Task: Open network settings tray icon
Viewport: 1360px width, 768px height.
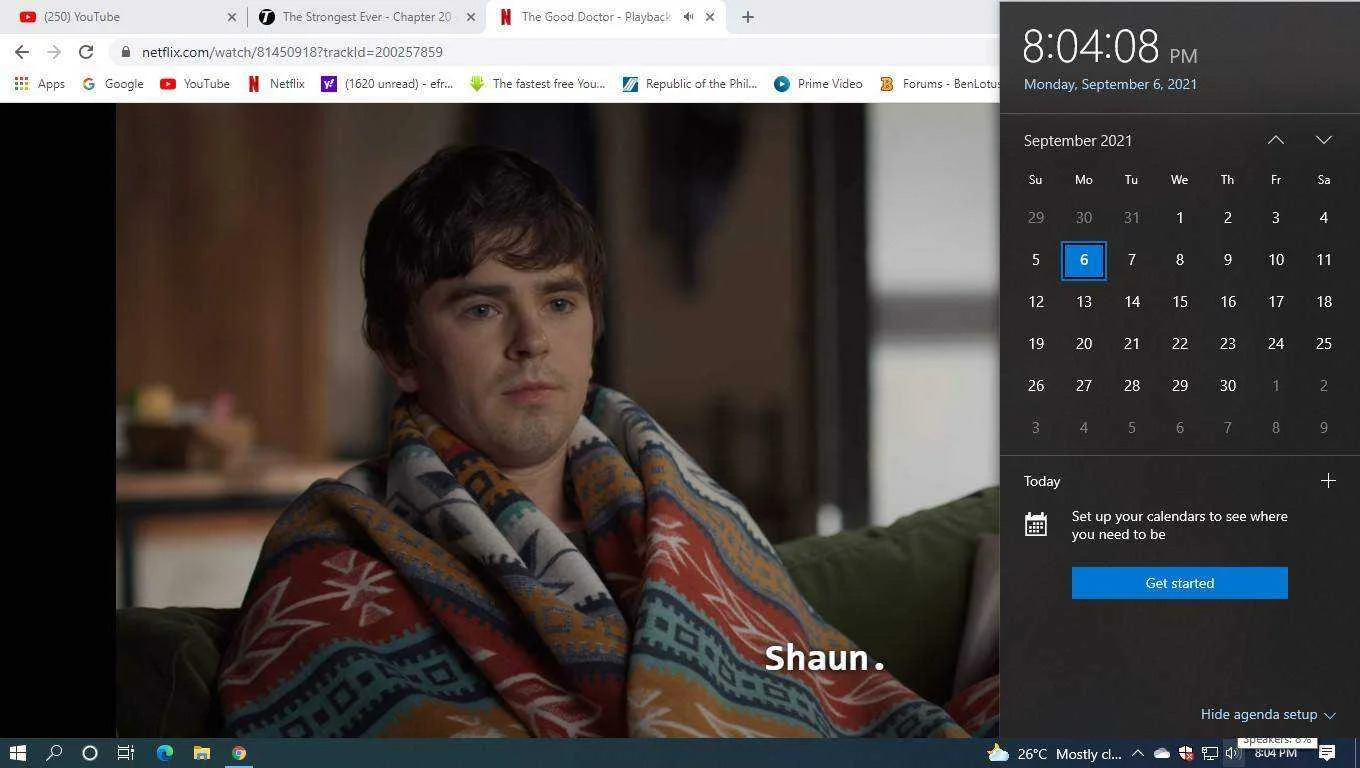Action: coord(1210,754)
